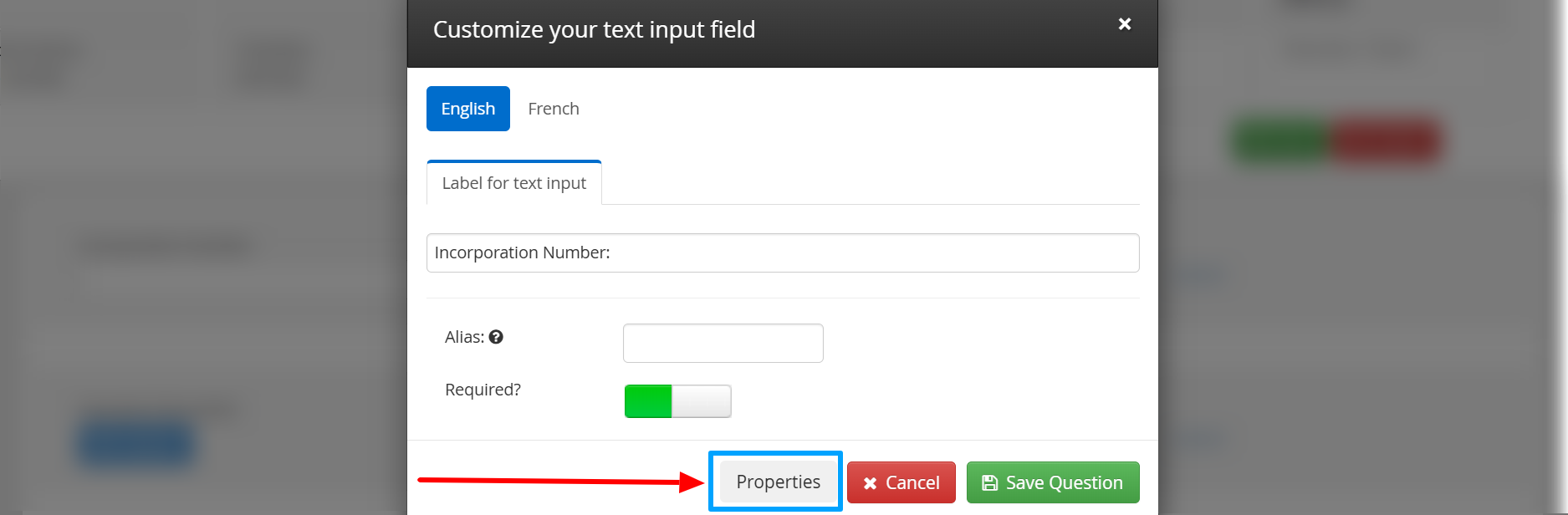This screenshot has height=515, width=1568.
Task: Close the Customize text input dialog
Action: click(1125, 24)
